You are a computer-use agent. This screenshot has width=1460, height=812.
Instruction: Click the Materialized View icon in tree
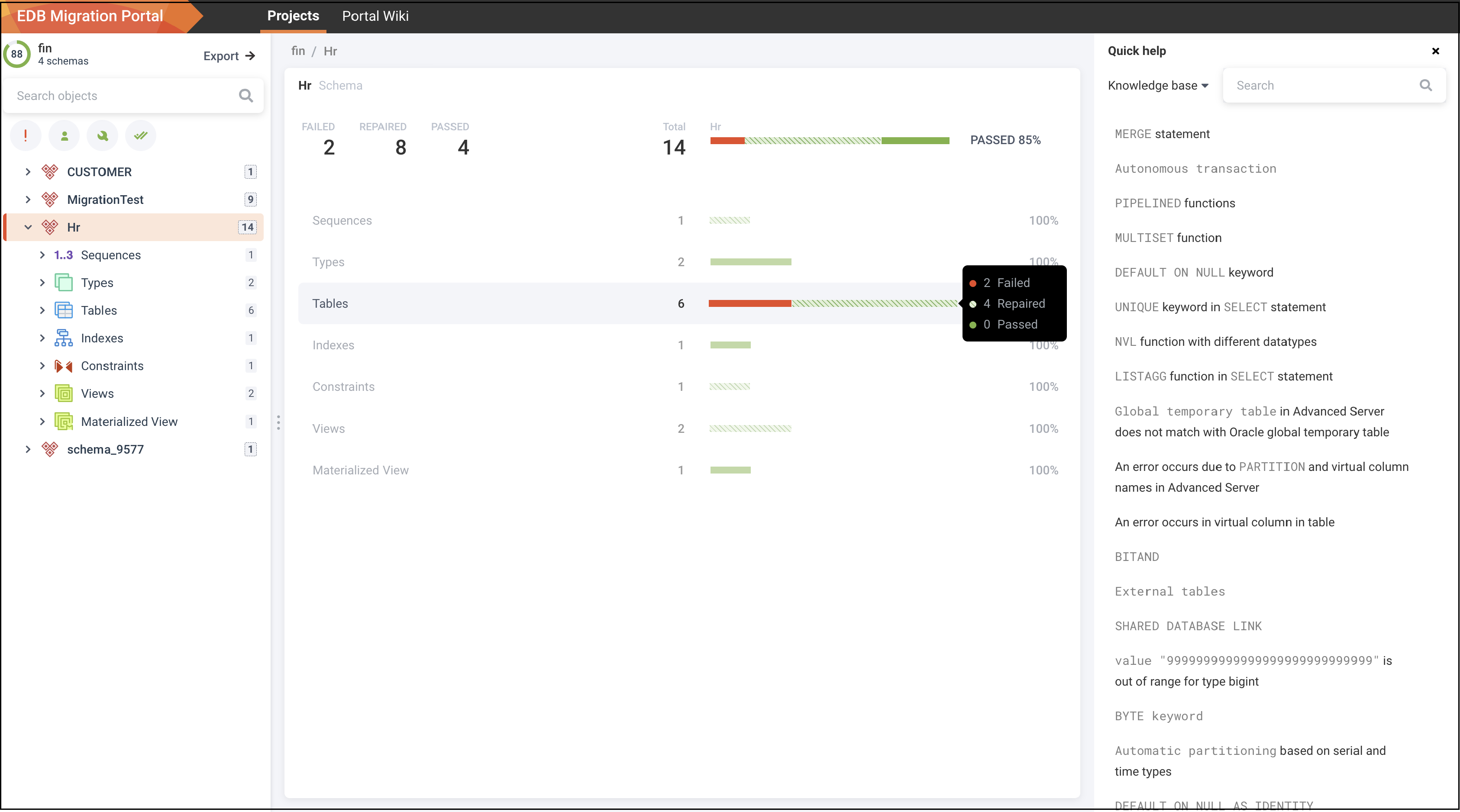pyautogui.click(x=64, y=421)
